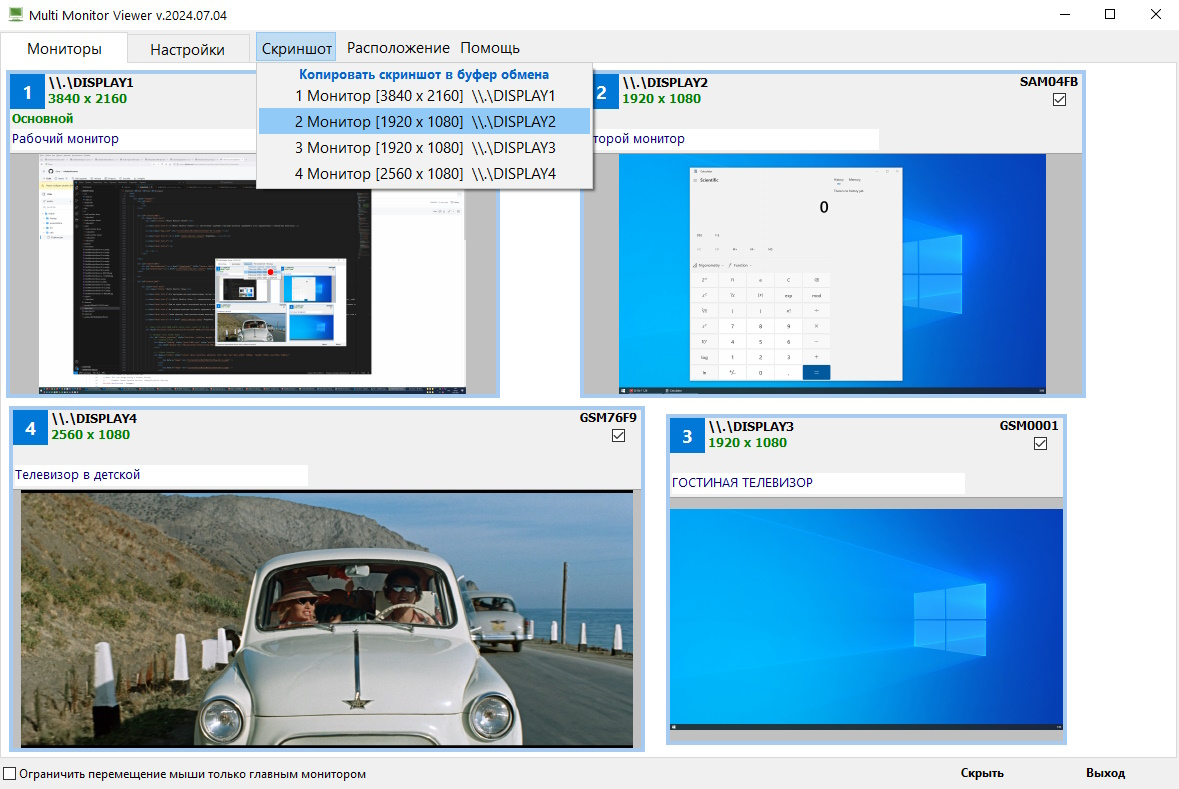Click the blue number 3 monitor badge

(x=687, y=436)
